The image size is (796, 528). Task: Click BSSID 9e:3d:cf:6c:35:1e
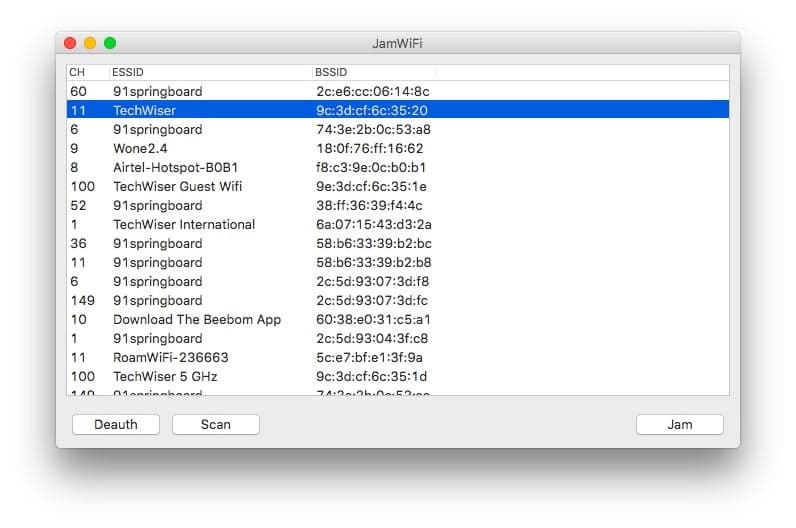[x=371, y=186]
